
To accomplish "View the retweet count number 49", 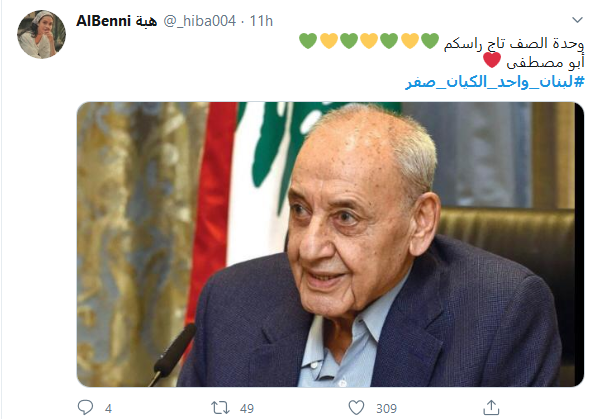I will (x=247, y=409).
